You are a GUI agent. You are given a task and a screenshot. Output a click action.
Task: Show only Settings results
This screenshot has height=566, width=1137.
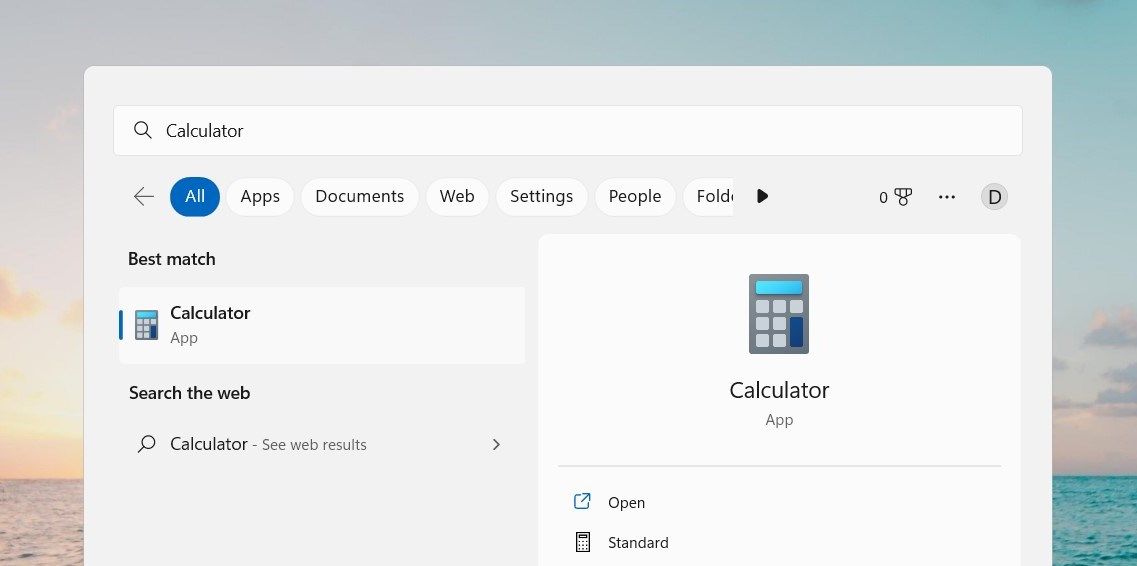point(541,197)
